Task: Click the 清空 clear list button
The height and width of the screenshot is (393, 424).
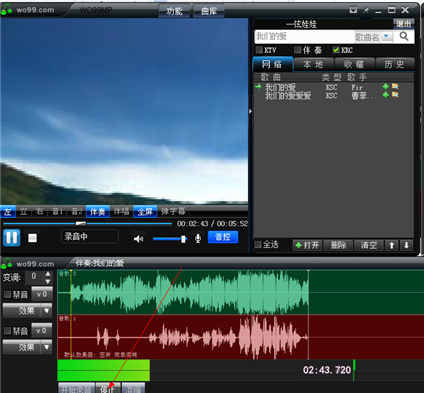Action: point(369,245)
